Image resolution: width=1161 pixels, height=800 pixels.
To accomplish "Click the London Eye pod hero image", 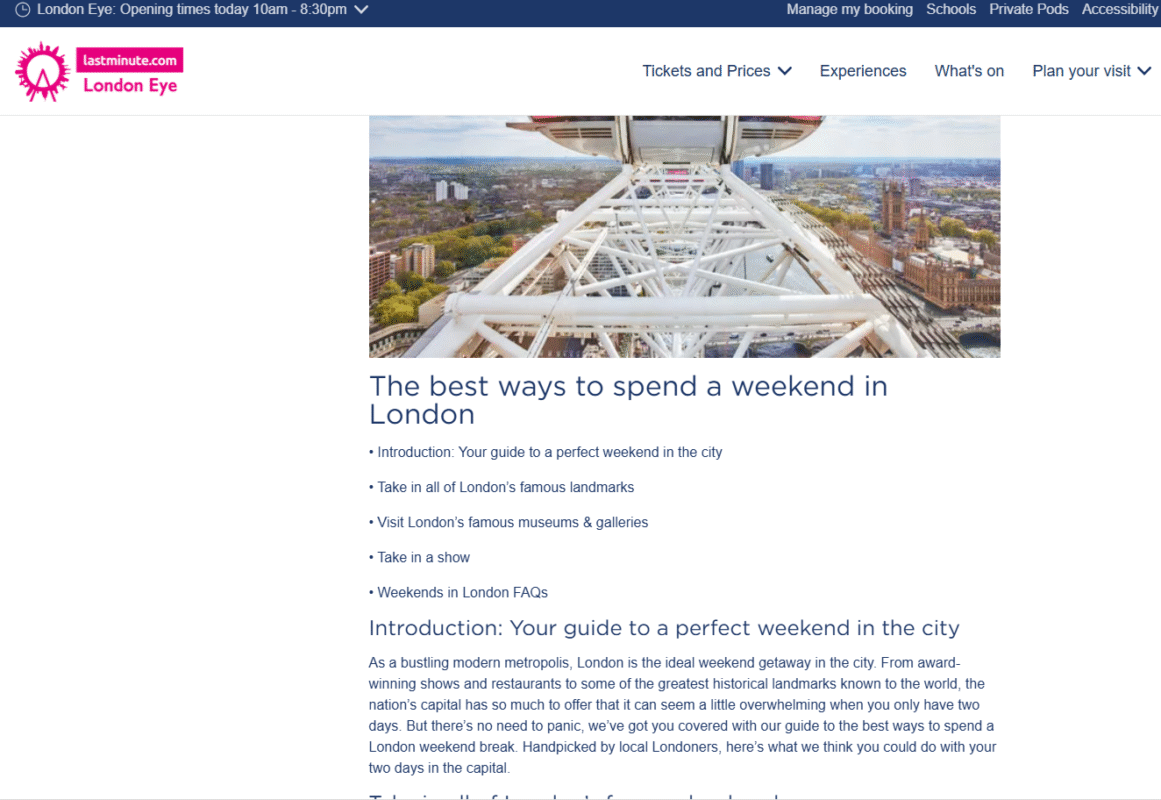I will tap(684, 236).
